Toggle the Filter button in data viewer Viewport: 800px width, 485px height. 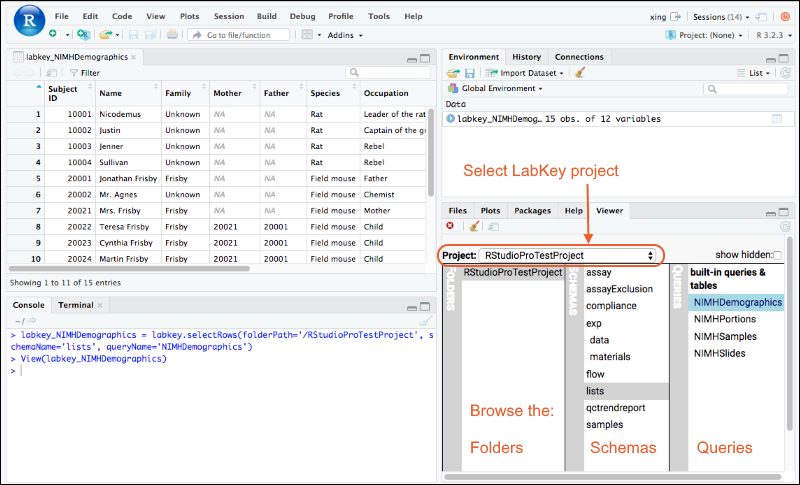pos(84,73)
